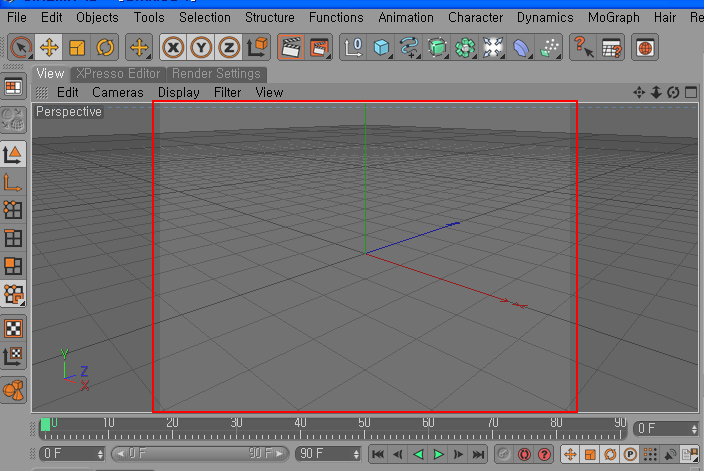Open the Functions menu

click(336, 18)
